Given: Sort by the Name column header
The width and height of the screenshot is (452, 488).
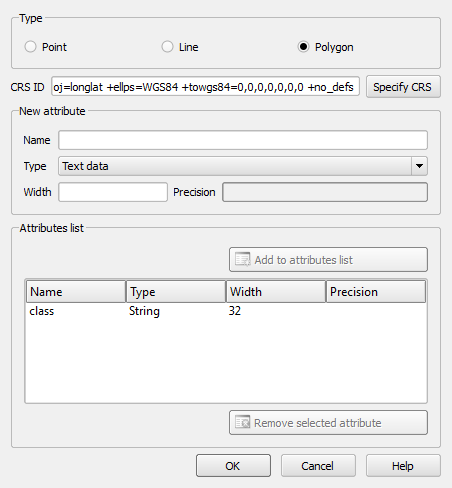Looking at the screenshot, I should tap(76, 292).
